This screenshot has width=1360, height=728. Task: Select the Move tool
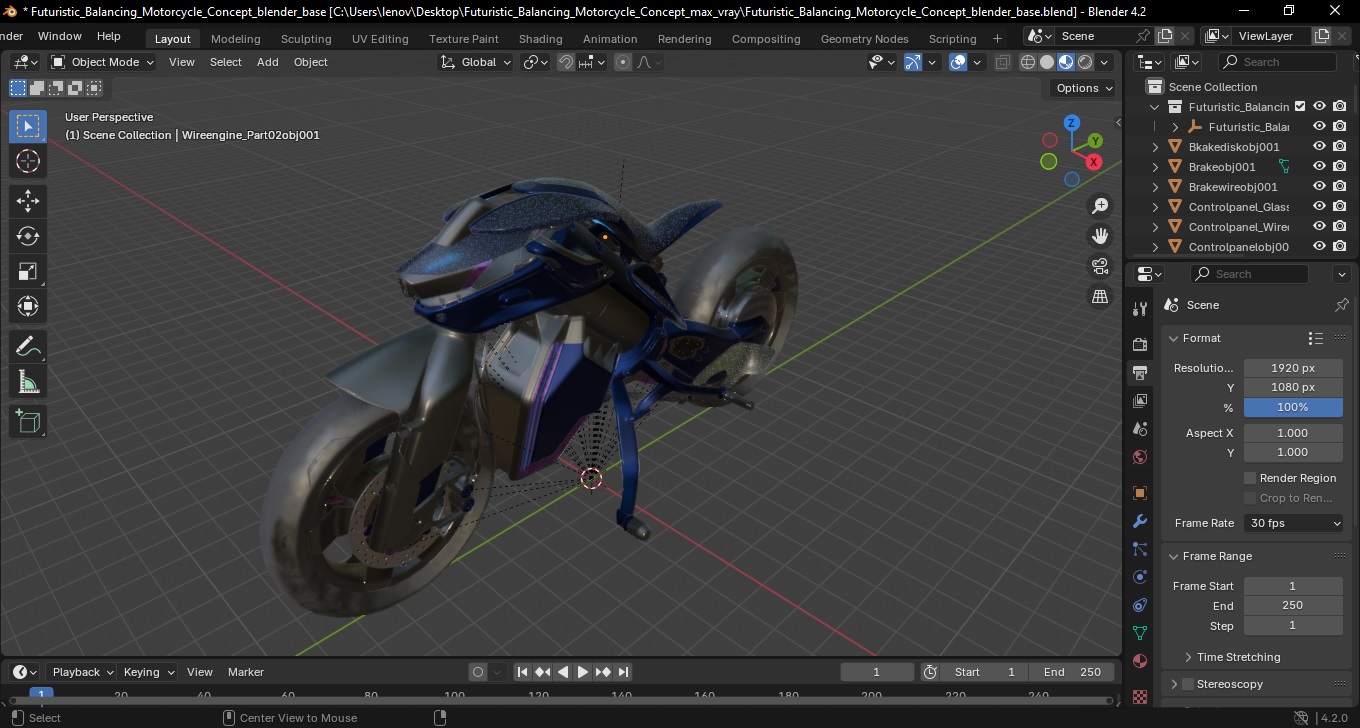point(28,201)
